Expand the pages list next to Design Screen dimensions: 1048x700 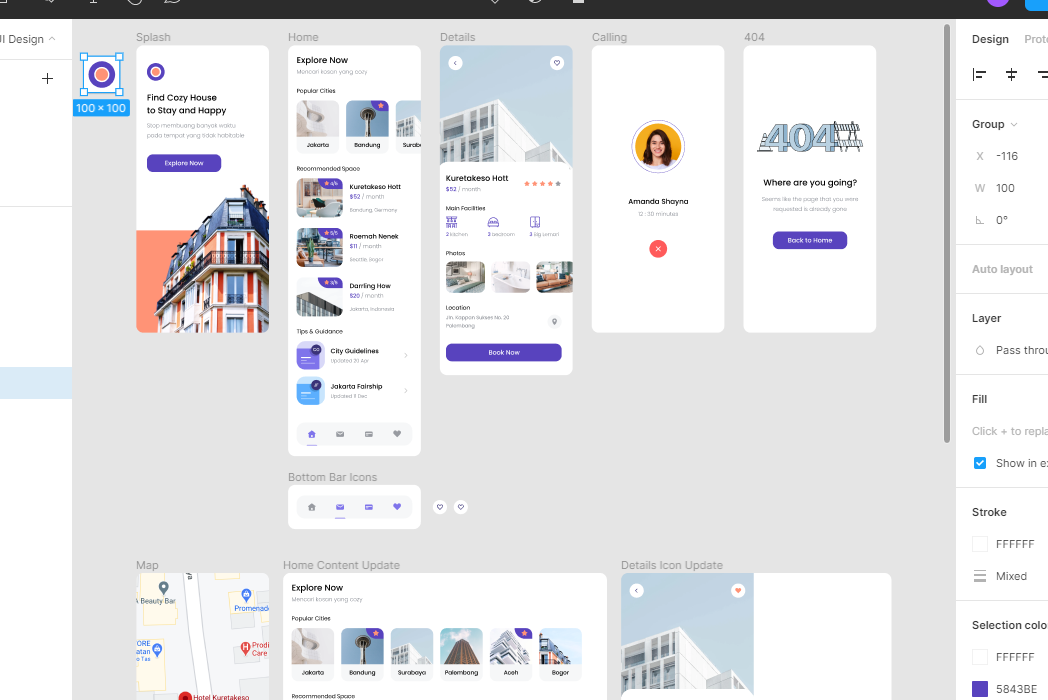(52, 39)
